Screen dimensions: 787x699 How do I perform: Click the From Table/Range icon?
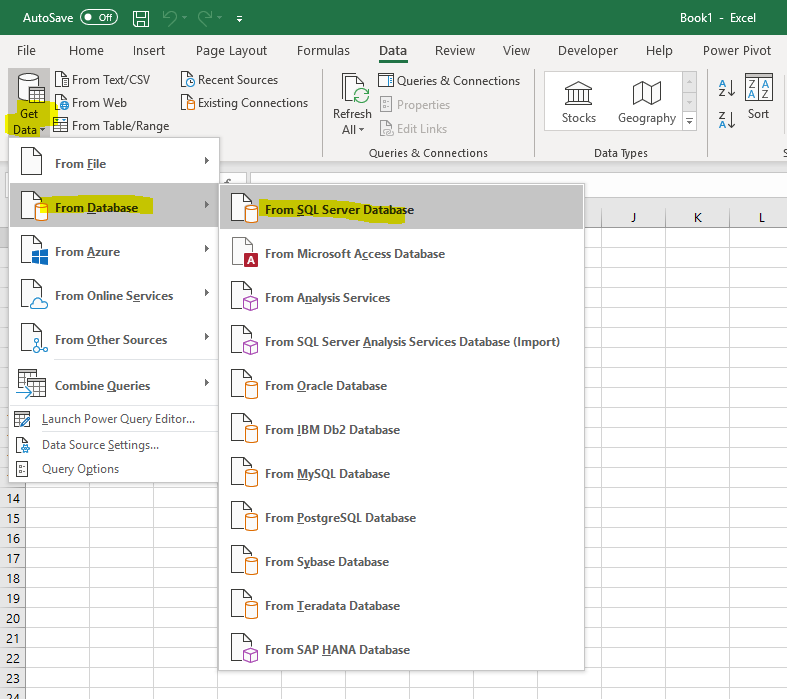click(x=61, y=125)
